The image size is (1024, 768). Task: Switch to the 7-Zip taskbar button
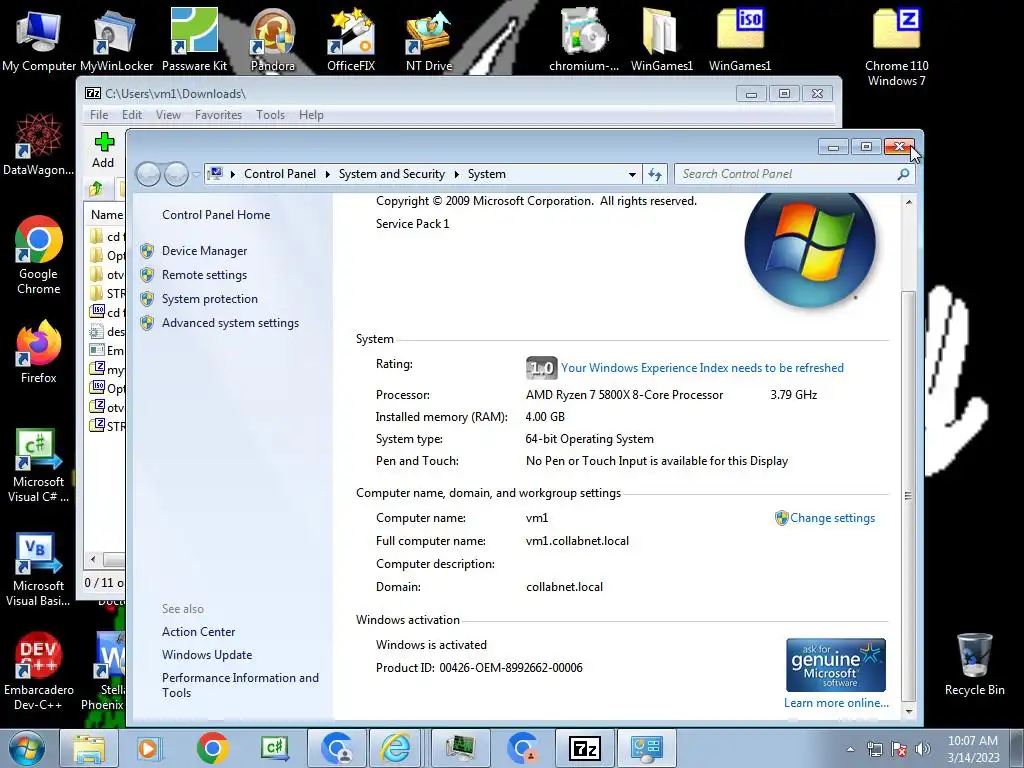click(x=584, y=748)
